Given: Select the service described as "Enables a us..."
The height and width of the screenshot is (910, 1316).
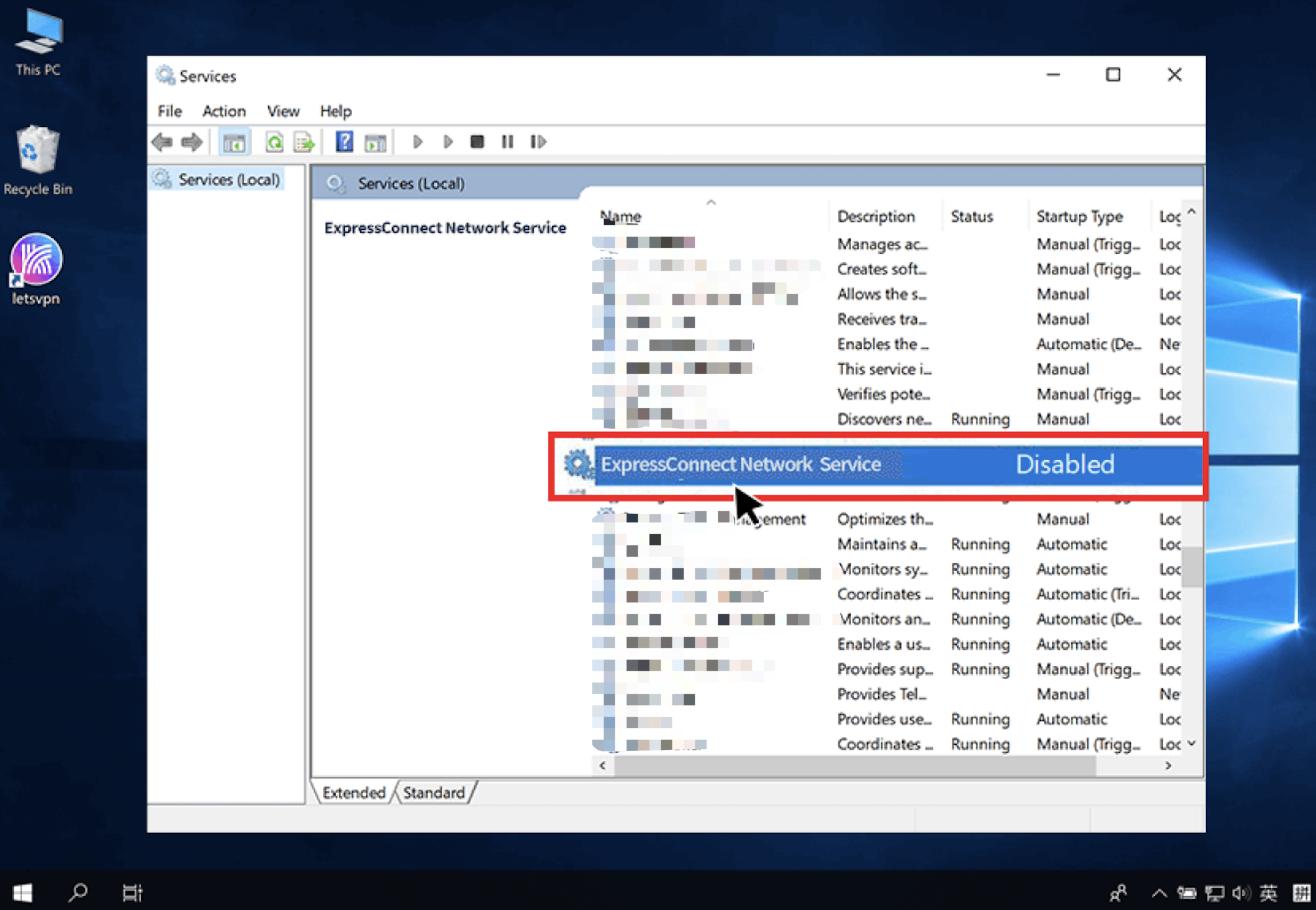Looking at the screenshot, I should 886,644.
